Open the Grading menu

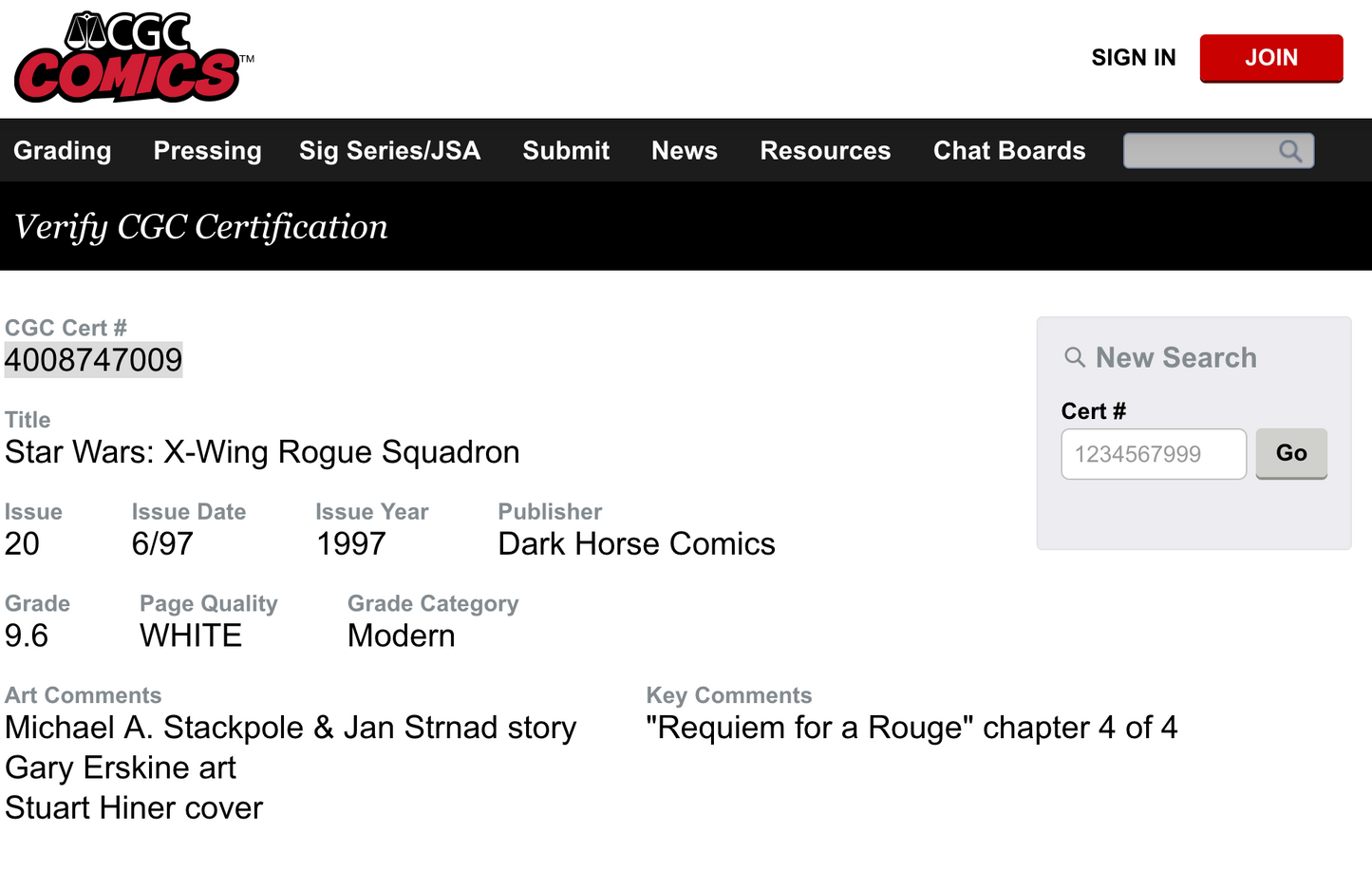[63, 151]
